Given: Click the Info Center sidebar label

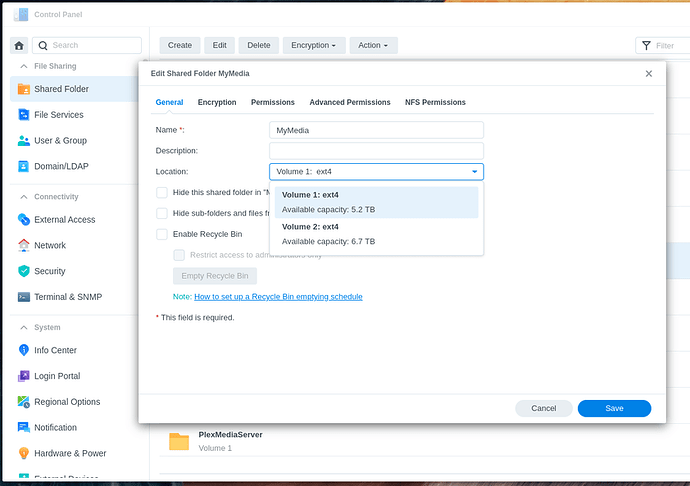Looking at the screenshot, I should tap(55, 350).
